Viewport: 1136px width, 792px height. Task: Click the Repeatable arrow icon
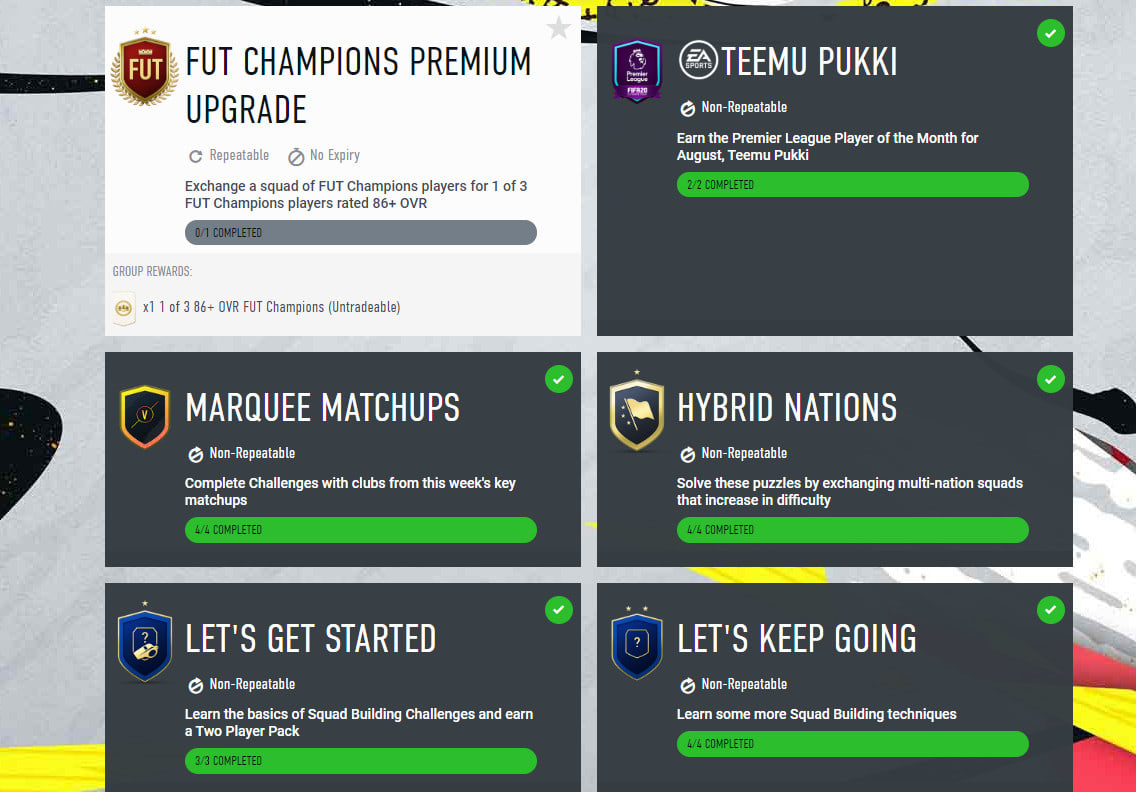pos(195,157)
